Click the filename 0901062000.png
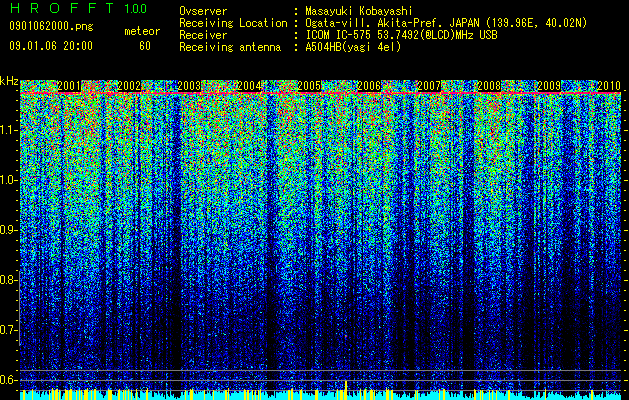 [x=51, y=27]
